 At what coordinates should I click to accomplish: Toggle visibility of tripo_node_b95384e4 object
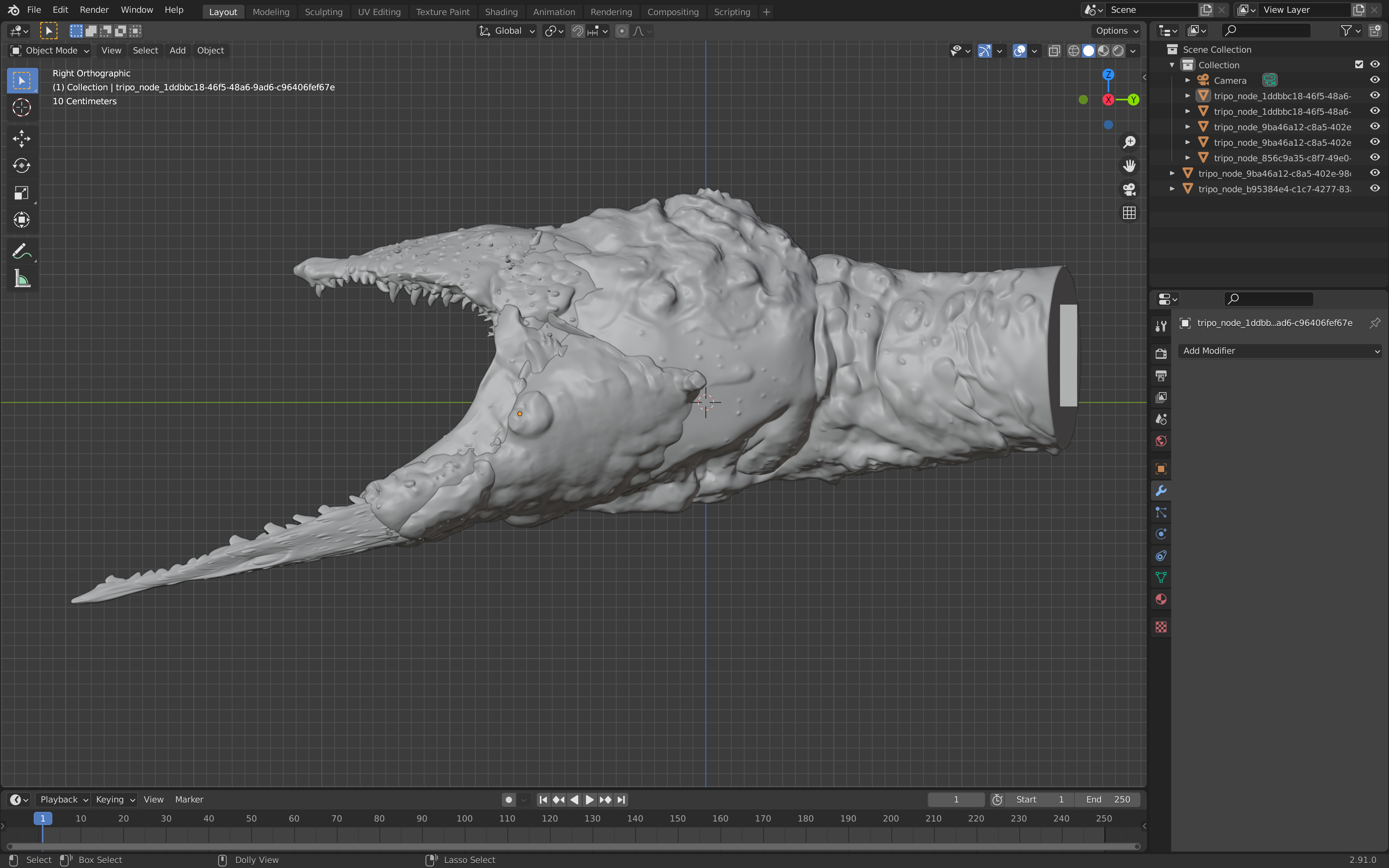[1375, 188]
